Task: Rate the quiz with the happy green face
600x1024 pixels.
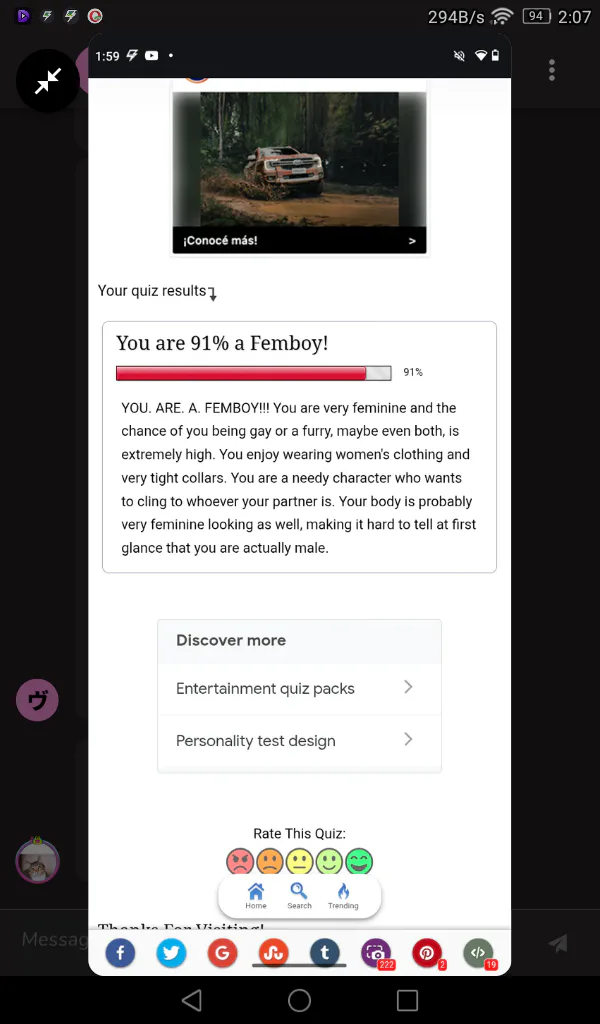Action: (x=359, y=861)
